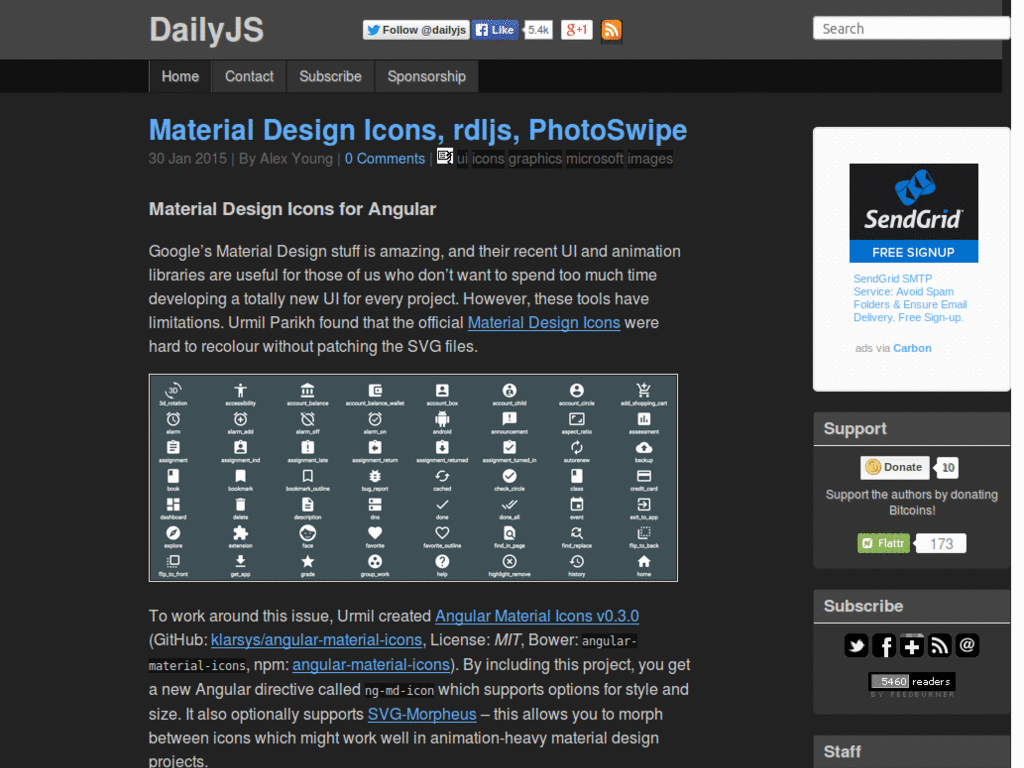Click the Follow @dailyjs Twitter button
Viewport: 1024px width, 768px height.
416,30
